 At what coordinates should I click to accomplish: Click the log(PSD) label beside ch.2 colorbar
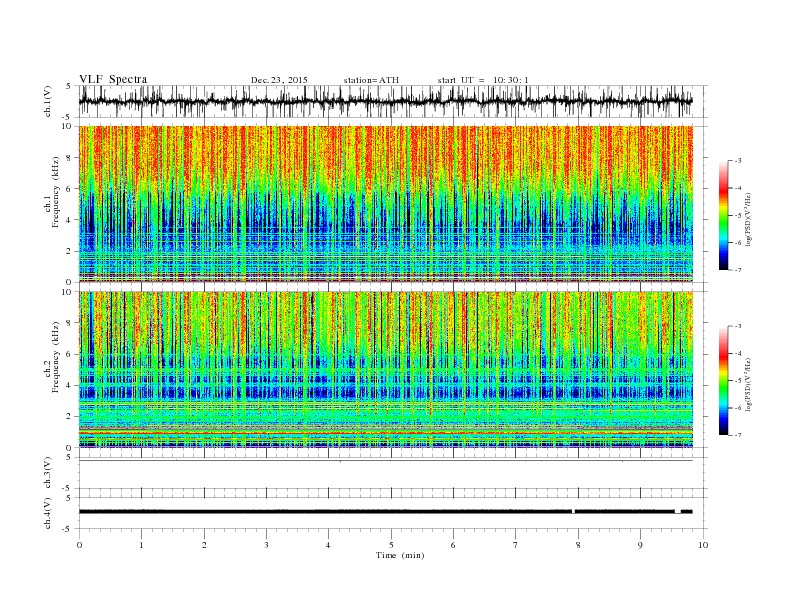click(748, 384)
